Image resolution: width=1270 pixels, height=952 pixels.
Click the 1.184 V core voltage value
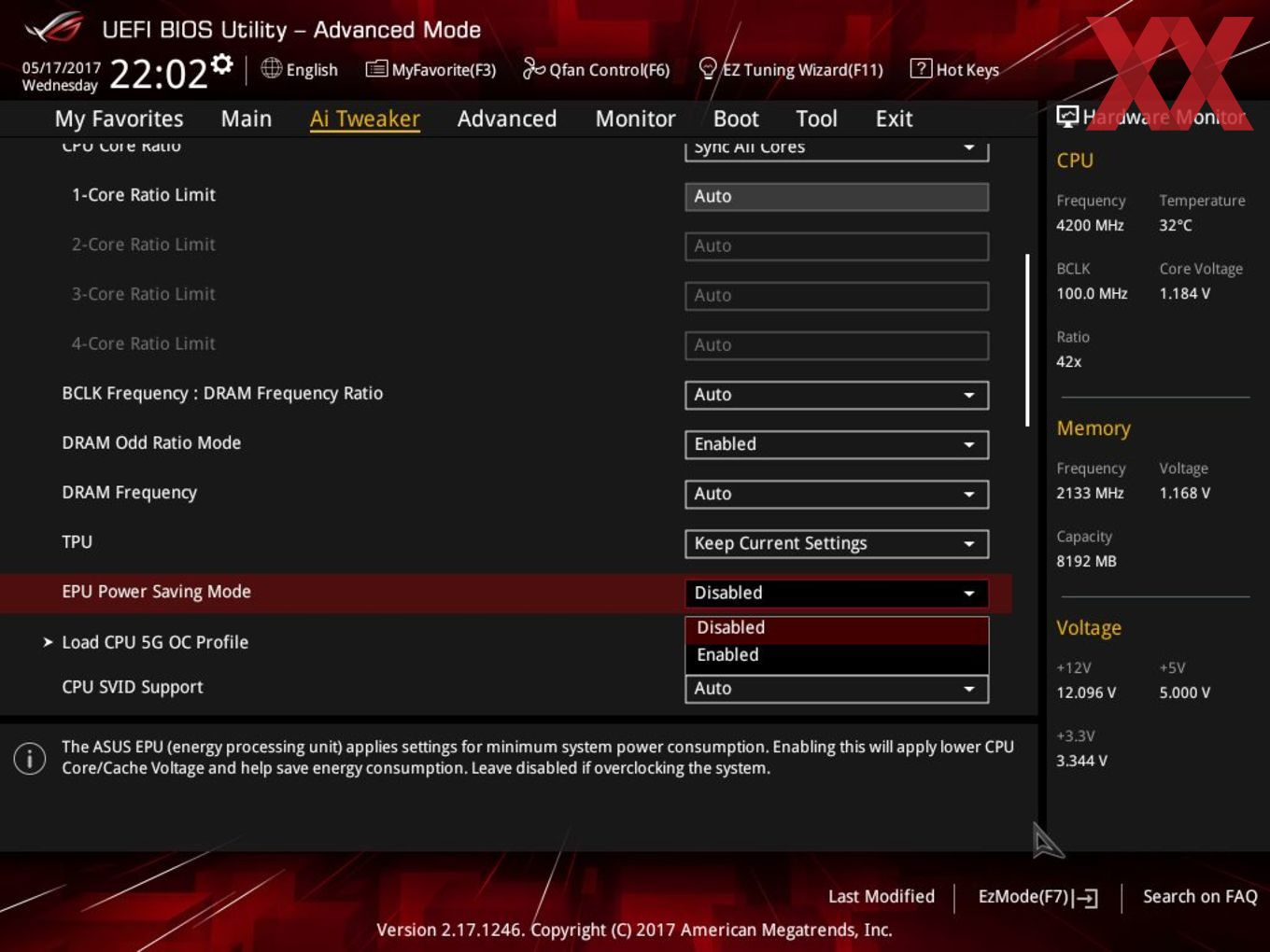(1184, 293)
